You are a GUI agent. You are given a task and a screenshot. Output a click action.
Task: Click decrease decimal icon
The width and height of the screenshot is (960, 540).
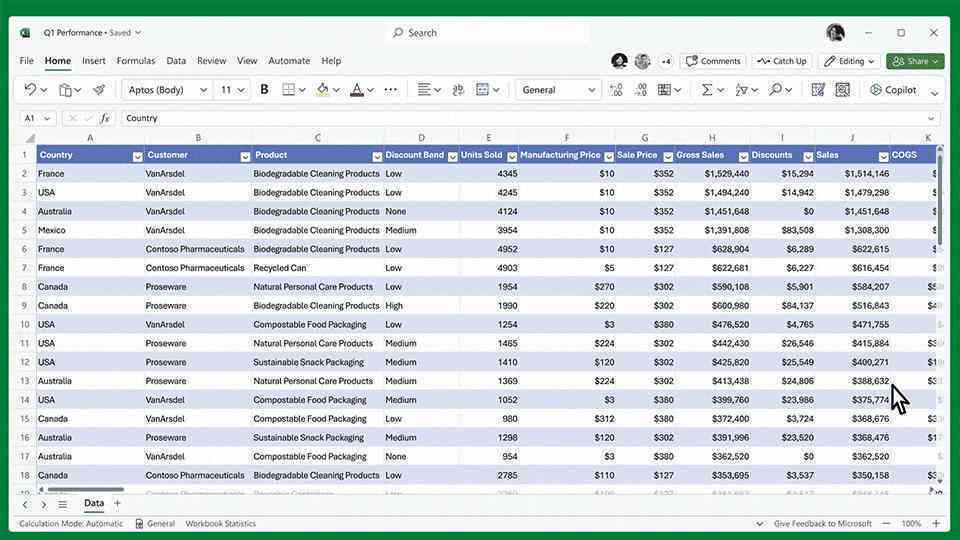point(640,90)
